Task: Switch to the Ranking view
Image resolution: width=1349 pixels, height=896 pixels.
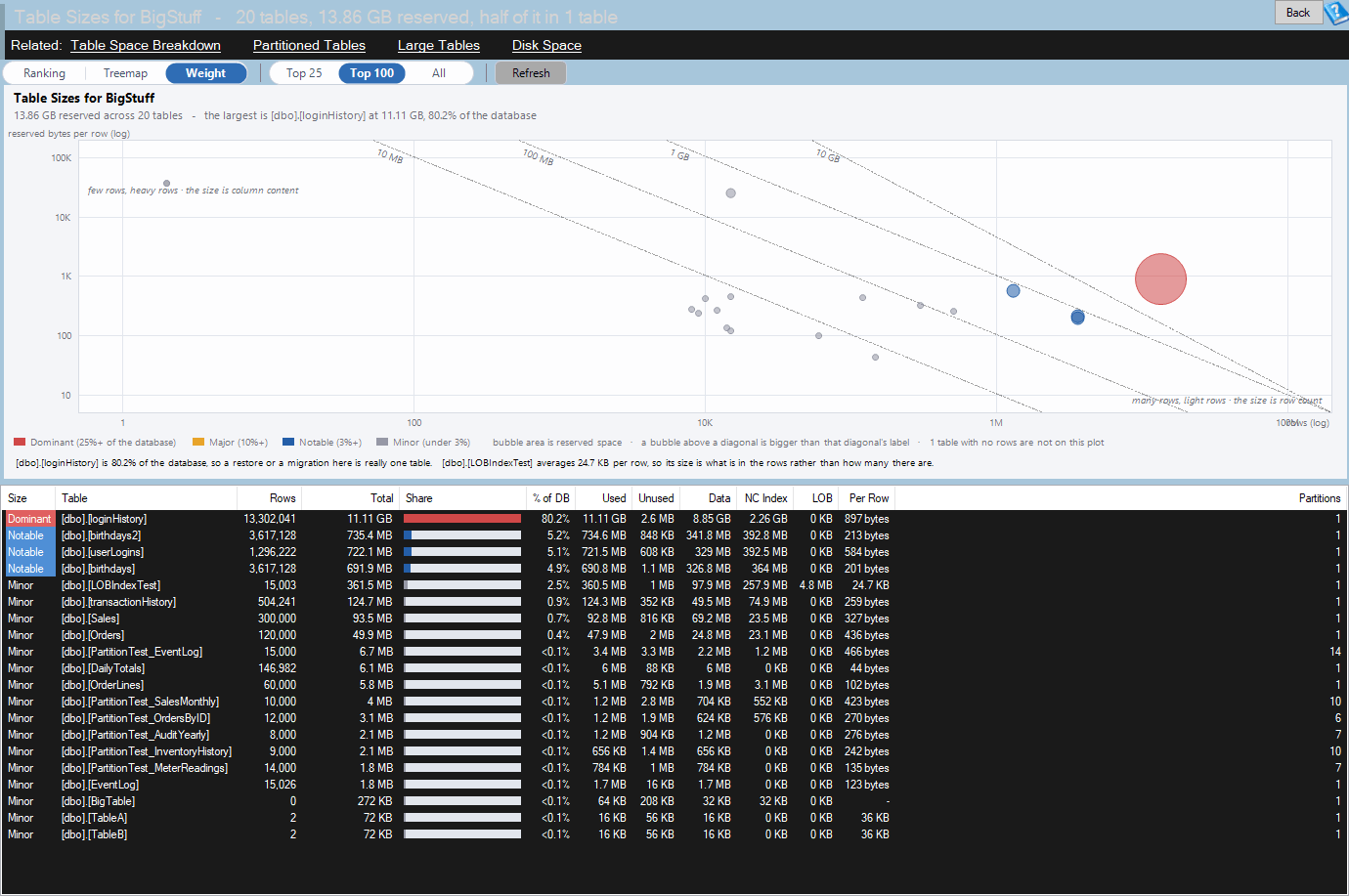Action: click(44, 73)
